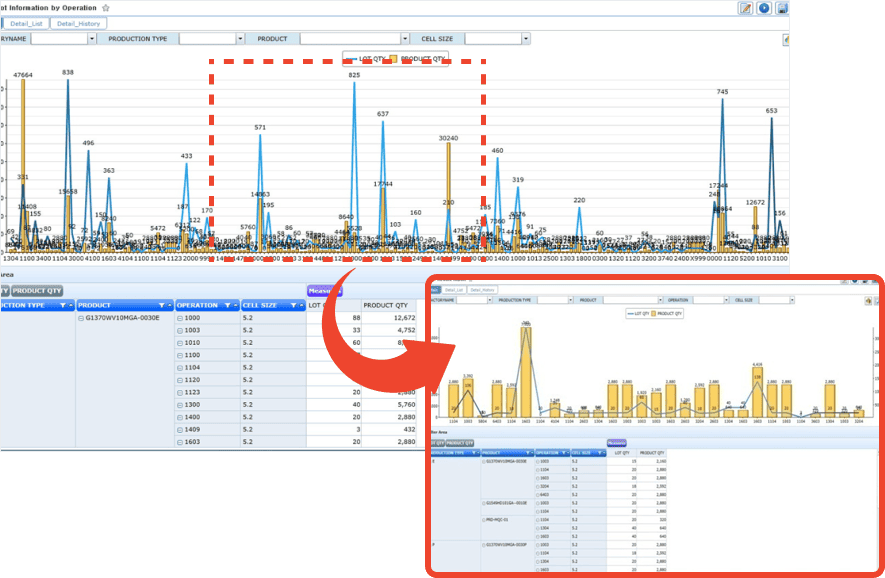The width and height of the screenshot is (885, 578).
Task: Collapse operation 1400 row
Action: coord(180,418)
